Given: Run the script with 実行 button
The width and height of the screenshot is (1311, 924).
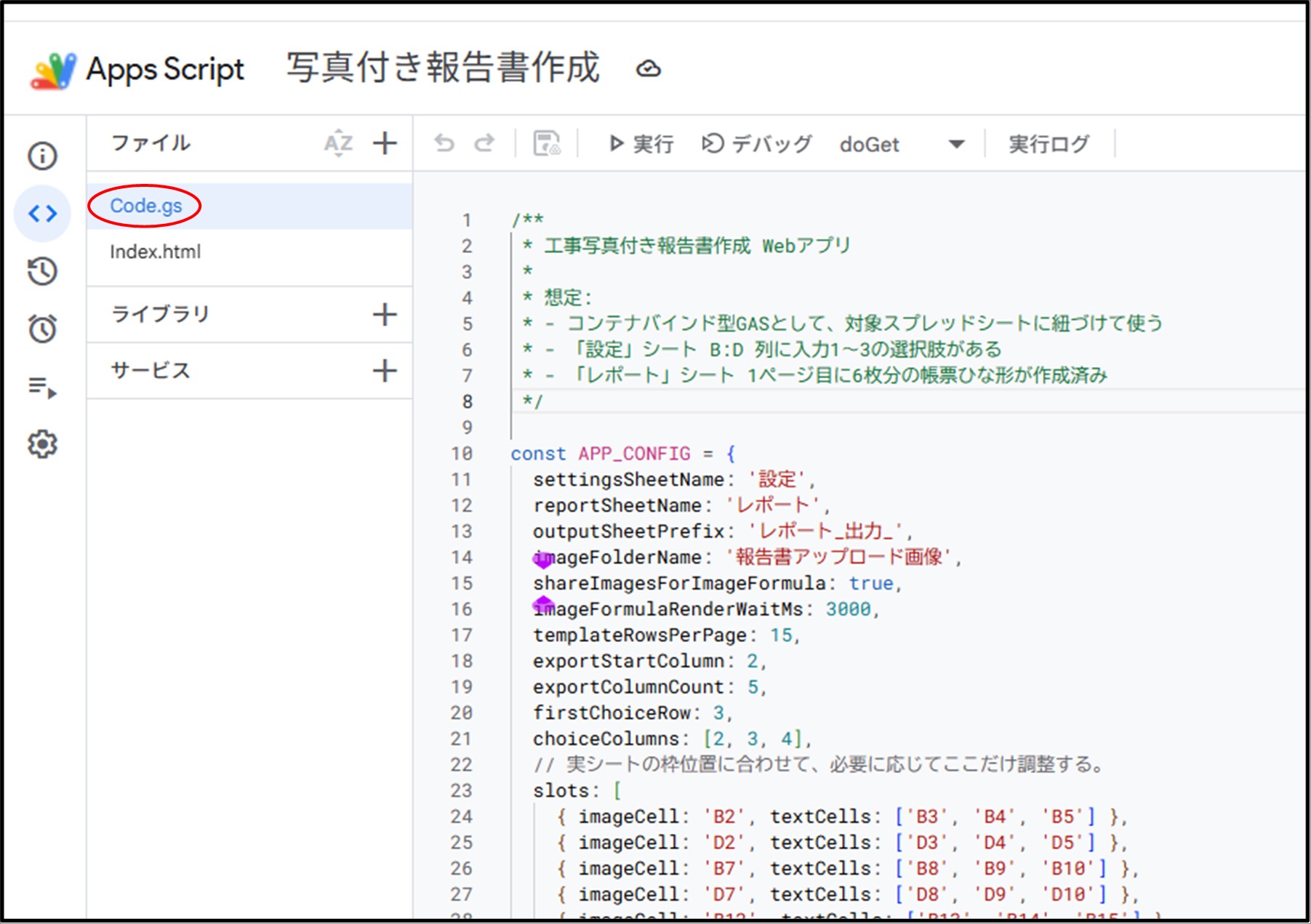Looking at the screenshot, I should (x=641, y=144).
